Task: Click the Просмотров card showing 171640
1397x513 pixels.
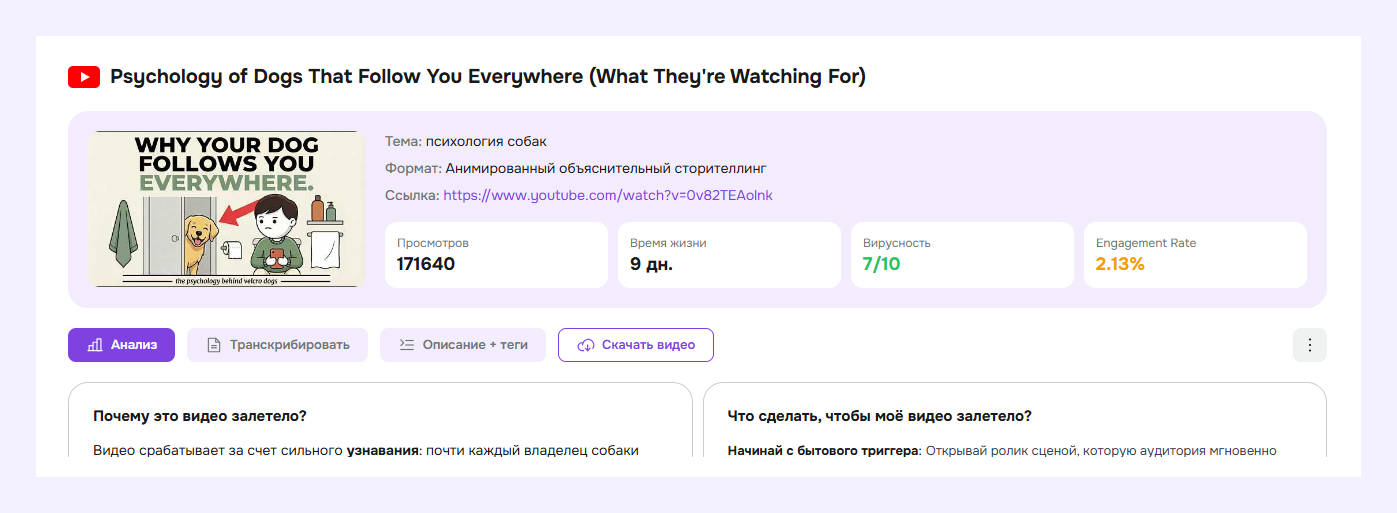Action: click(496, 255)
